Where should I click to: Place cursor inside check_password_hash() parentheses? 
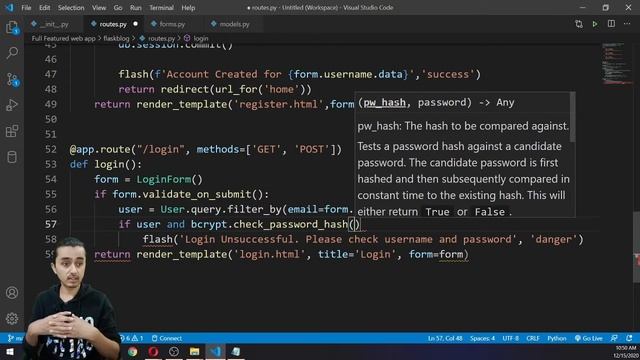355,224
